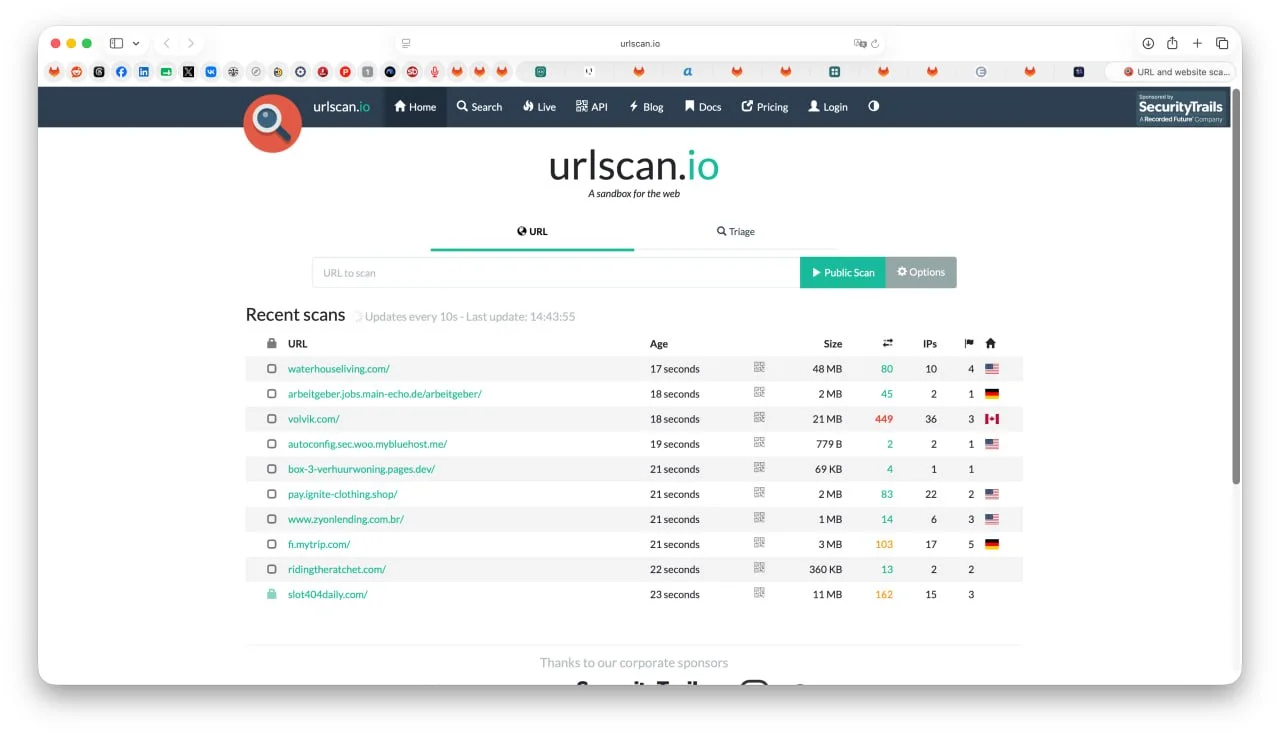Open Search in the navigation bar
Screen dimensions: 1280x735
click(x=479, y=106)
